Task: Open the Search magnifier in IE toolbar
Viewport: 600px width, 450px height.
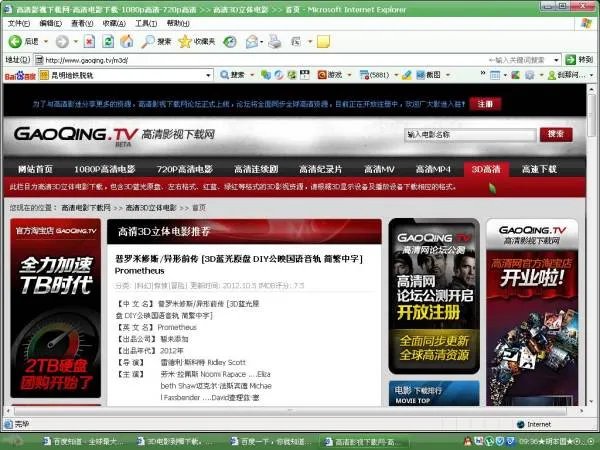Action: point(147,41)
